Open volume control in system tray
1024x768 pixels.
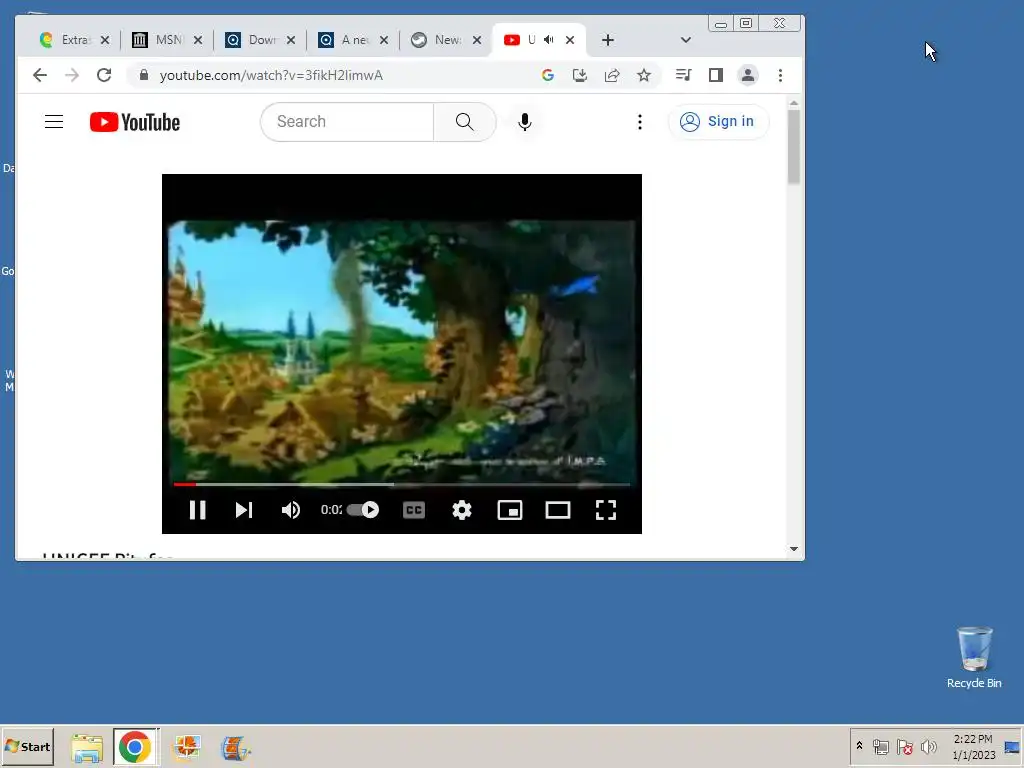pos(928,746)
